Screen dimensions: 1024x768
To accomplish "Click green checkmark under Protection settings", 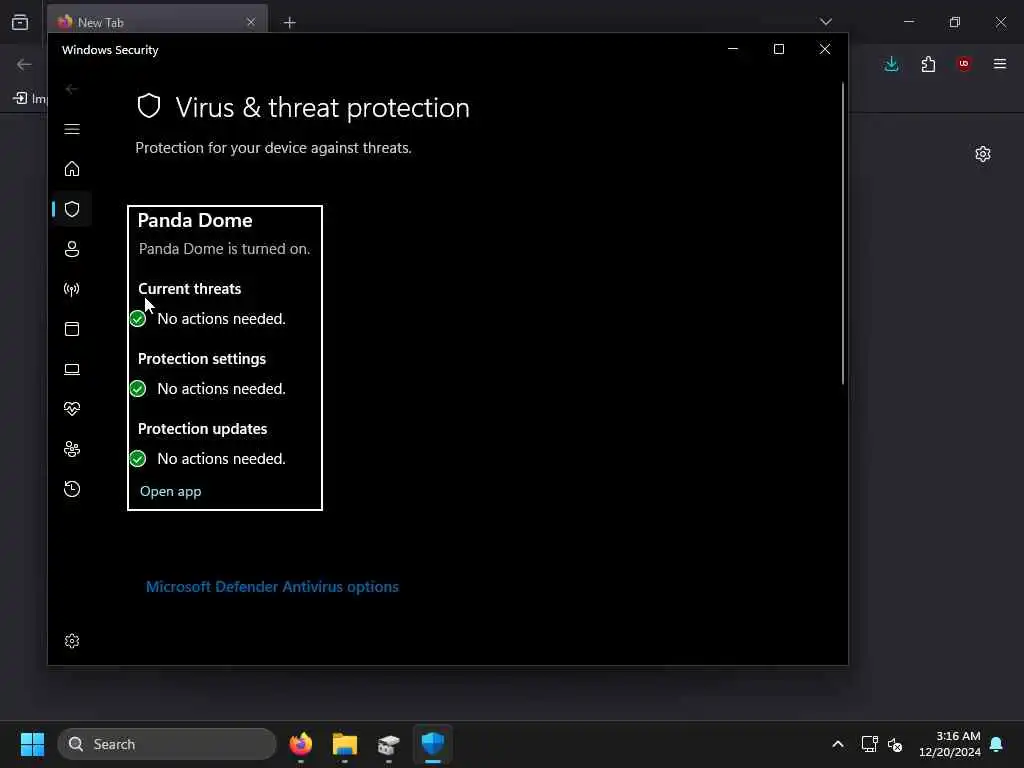I will coord(138,389).
